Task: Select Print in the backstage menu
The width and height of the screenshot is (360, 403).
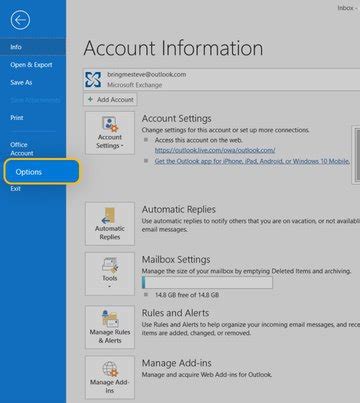Action: (x=17, y=118)
